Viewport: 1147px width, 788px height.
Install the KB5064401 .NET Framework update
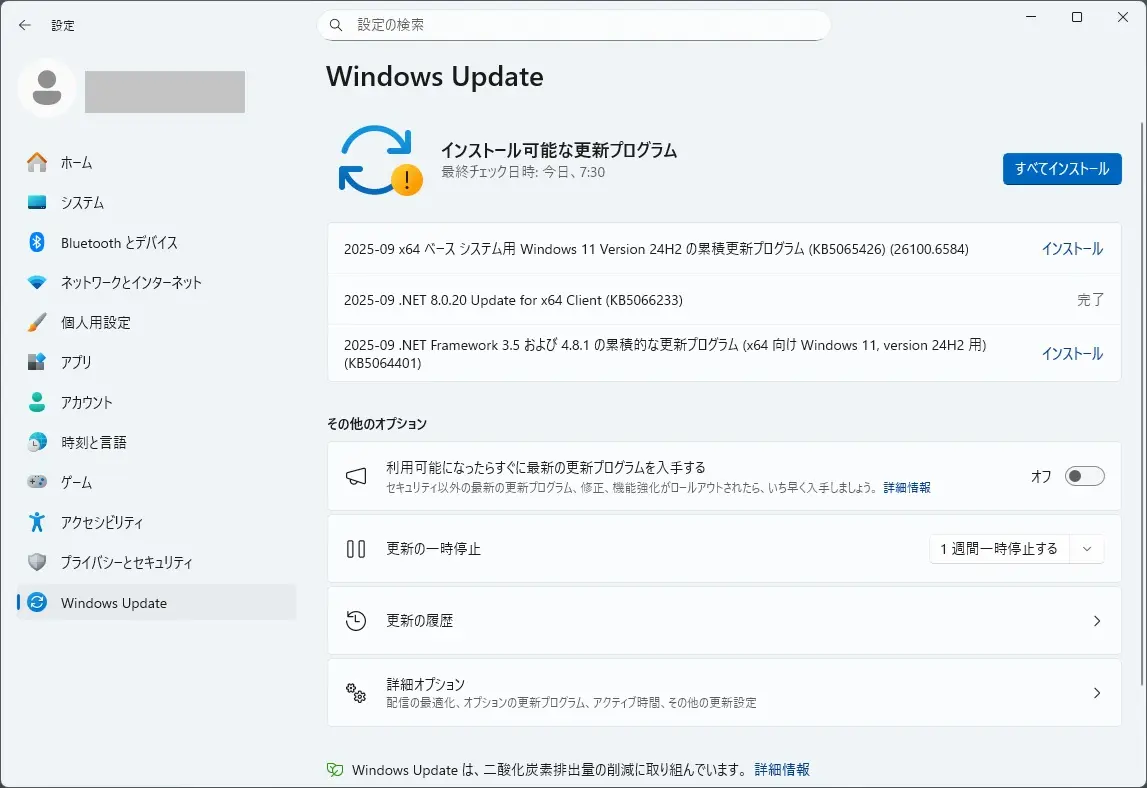(x=1072, y=353)
